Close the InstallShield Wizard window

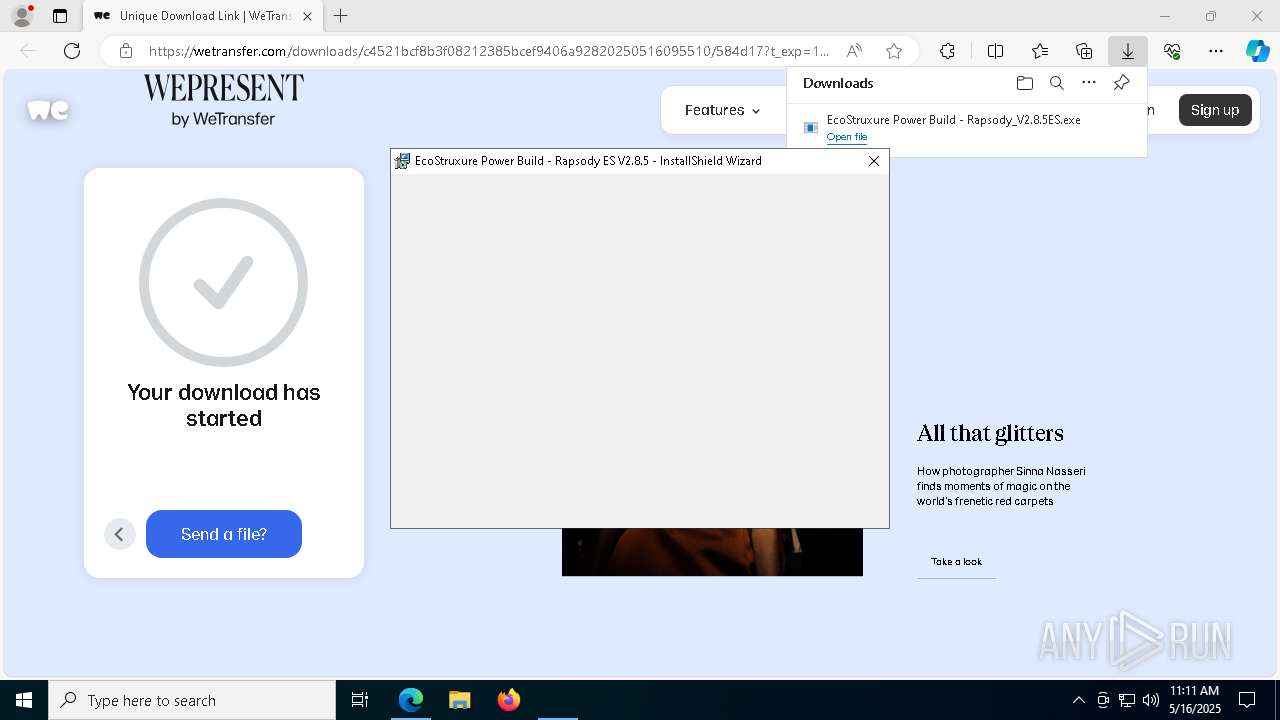874,161
